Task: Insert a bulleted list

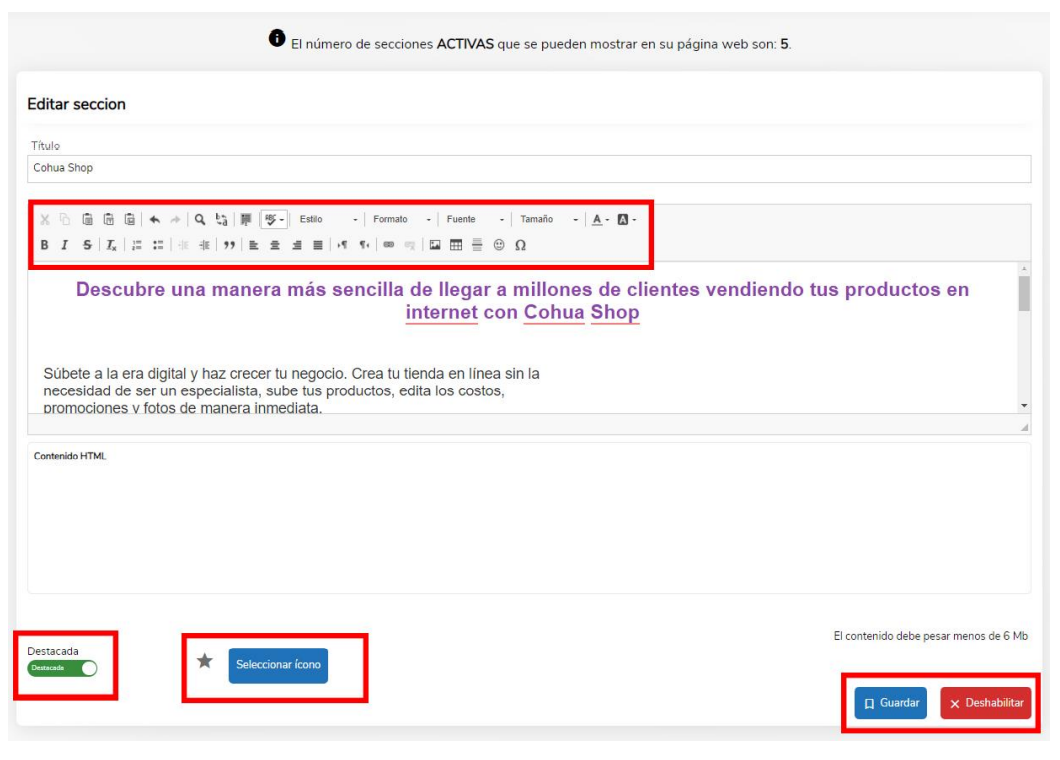Action: click(x=158, y=245)
